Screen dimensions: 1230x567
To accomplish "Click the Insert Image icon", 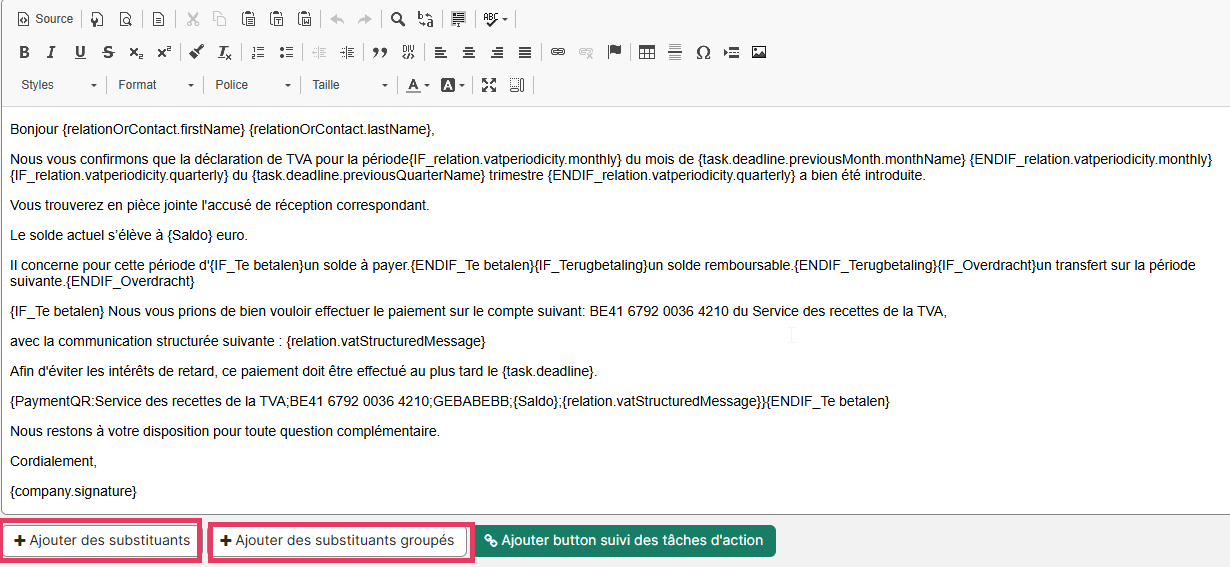I will [759, 52].
